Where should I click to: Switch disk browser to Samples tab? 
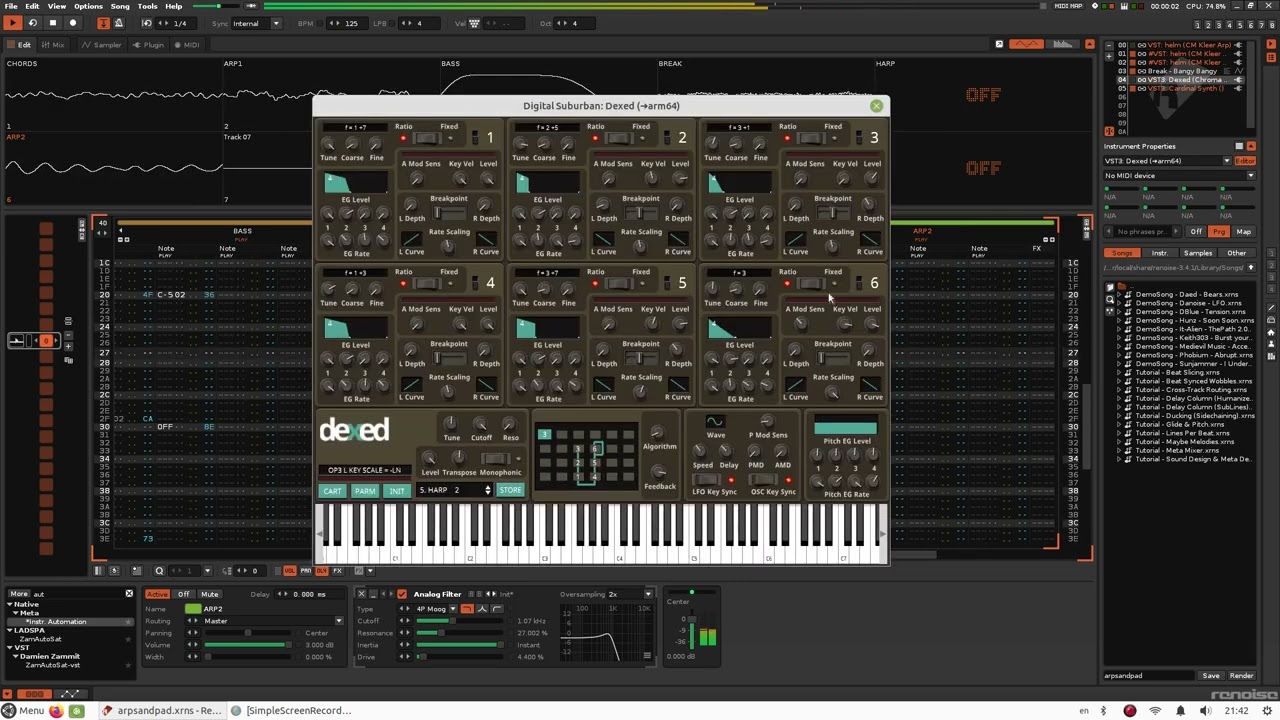tap(1198, 253)
